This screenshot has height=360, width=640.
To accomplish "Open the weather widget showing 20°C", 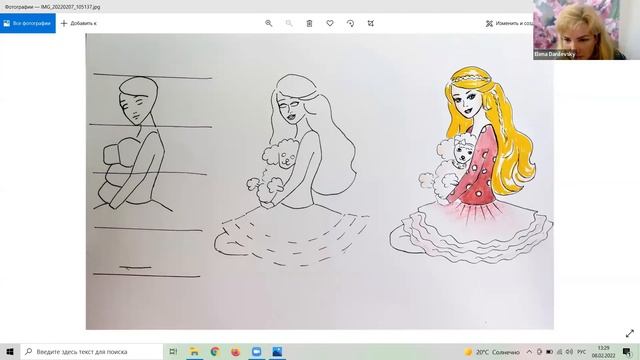I will [492, 352].
